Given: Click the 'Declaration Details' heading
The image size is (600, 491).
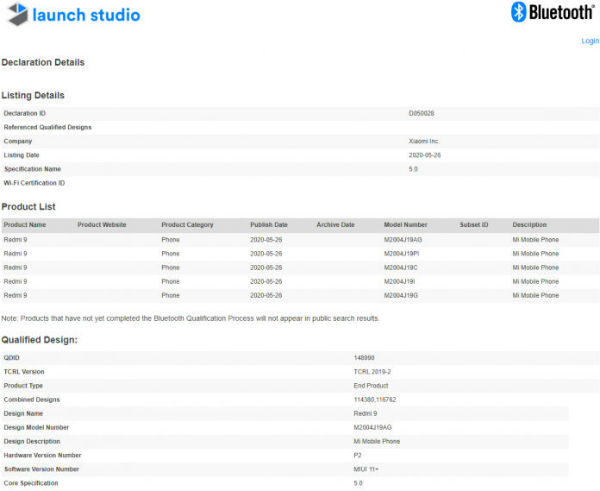Looking at the screenshot, I should point(43,62).
